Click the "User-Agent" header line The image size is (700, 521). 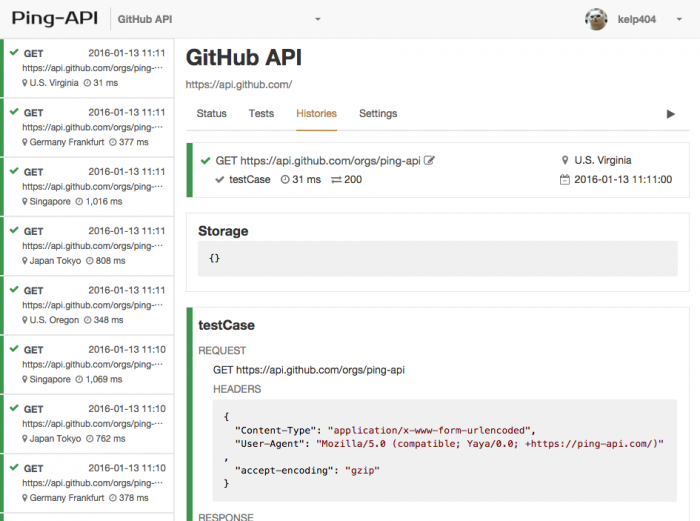pyautogui.click(x=449, y=444)
